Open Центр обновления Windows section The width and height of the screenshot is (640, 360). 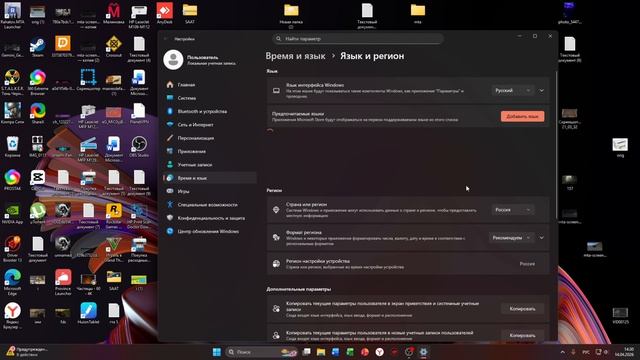tap(210, 231)
